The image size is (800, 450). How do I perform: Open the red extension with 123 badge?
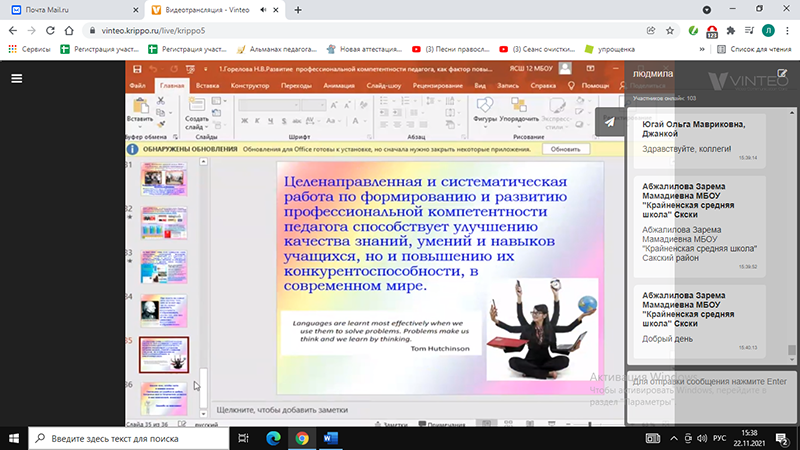(712, 32)
